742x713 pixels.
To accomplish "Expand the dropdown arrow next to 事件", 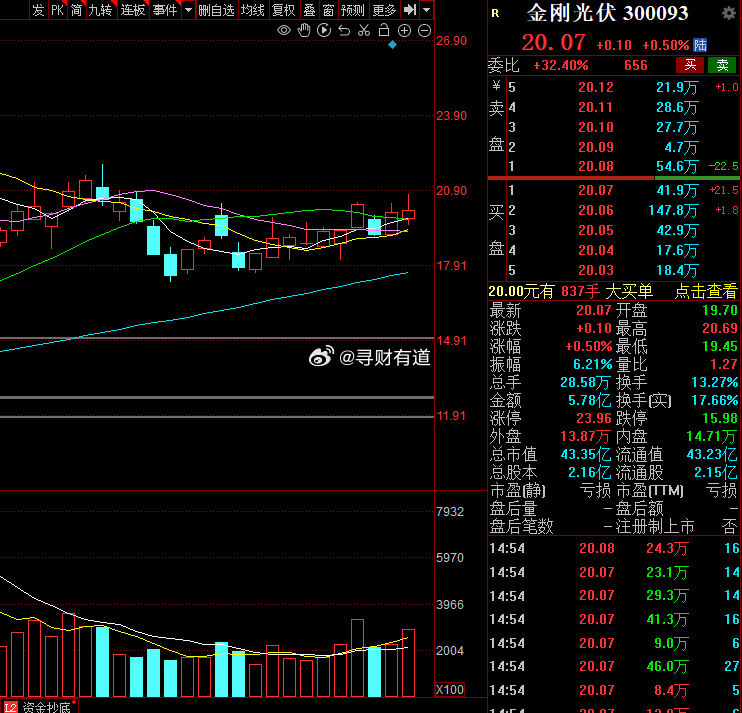I will coord(187,10).
